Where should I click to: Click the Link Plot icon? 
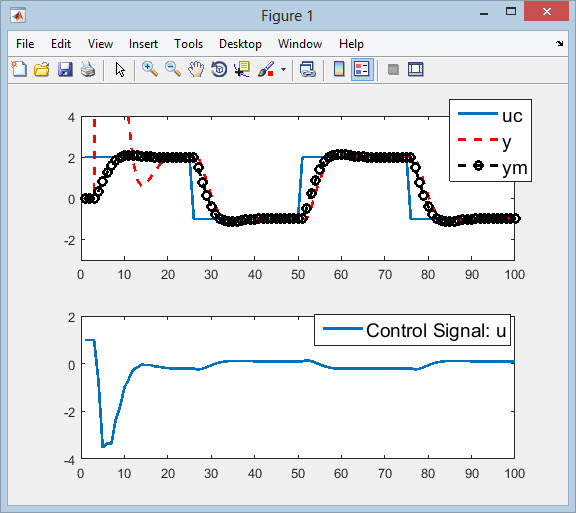click(307, 69)
